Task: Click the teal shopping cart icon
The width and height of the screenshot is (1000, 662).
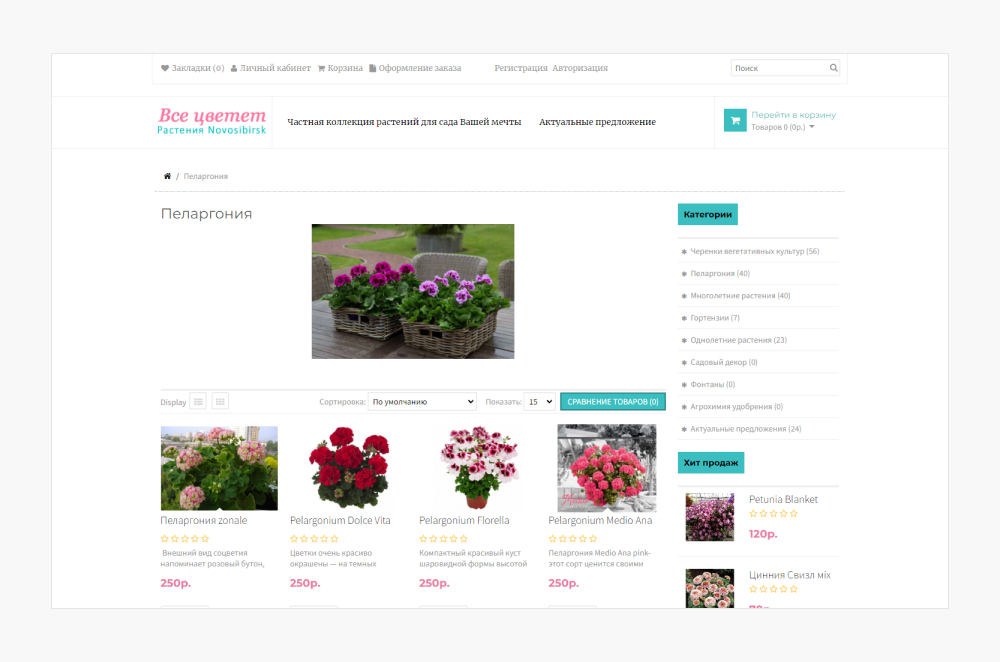Action: click(735, 120)
